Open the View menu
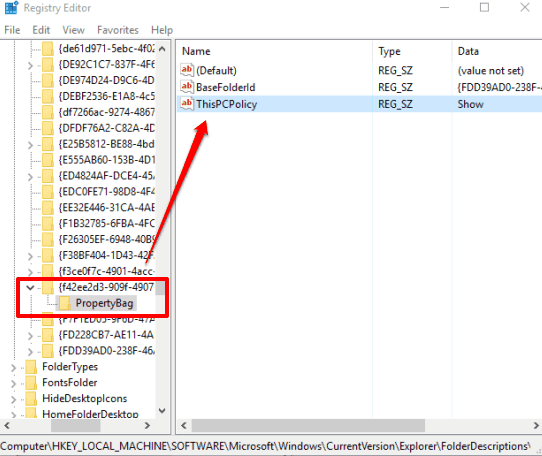The height and width of the screenshot is (456, 542). coord(73,30)
